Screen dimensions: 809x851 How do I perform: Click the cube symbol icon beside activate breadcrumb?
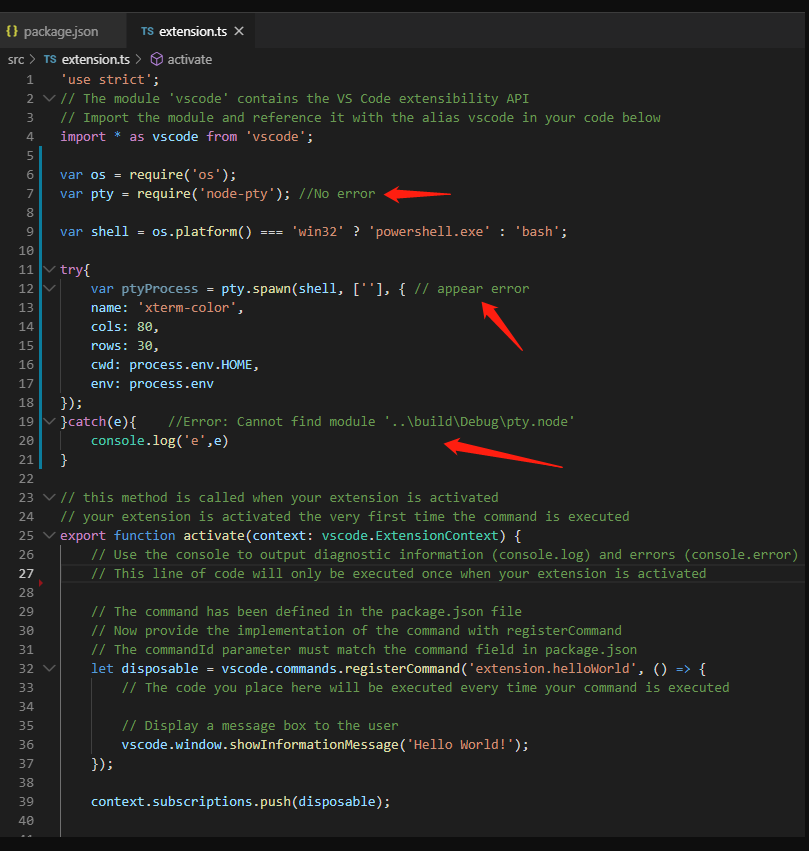coord(156,59)
